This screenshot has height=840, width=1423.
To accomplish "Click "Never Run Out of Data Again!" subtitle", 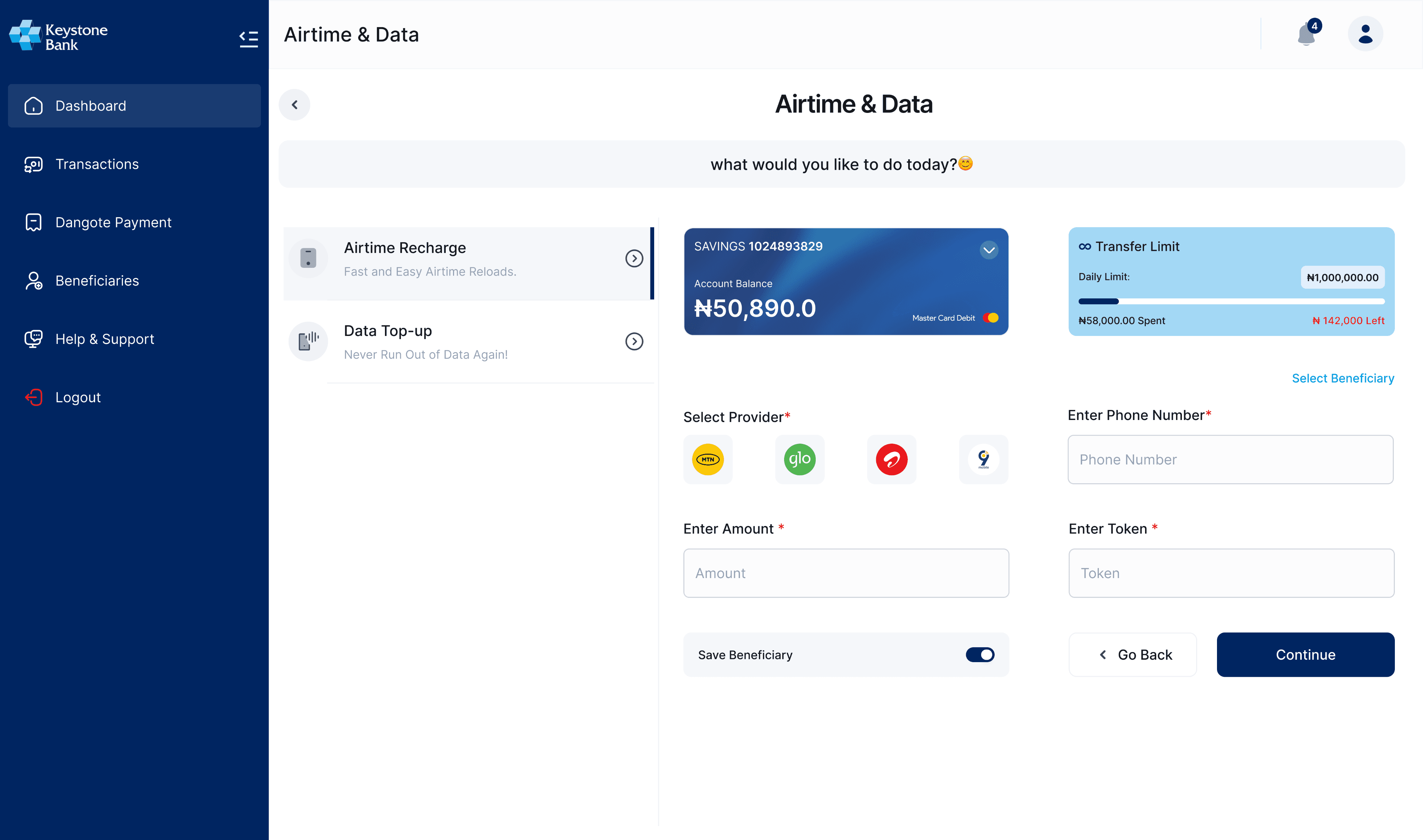I will pyautogui.click(x=426, y=354).
